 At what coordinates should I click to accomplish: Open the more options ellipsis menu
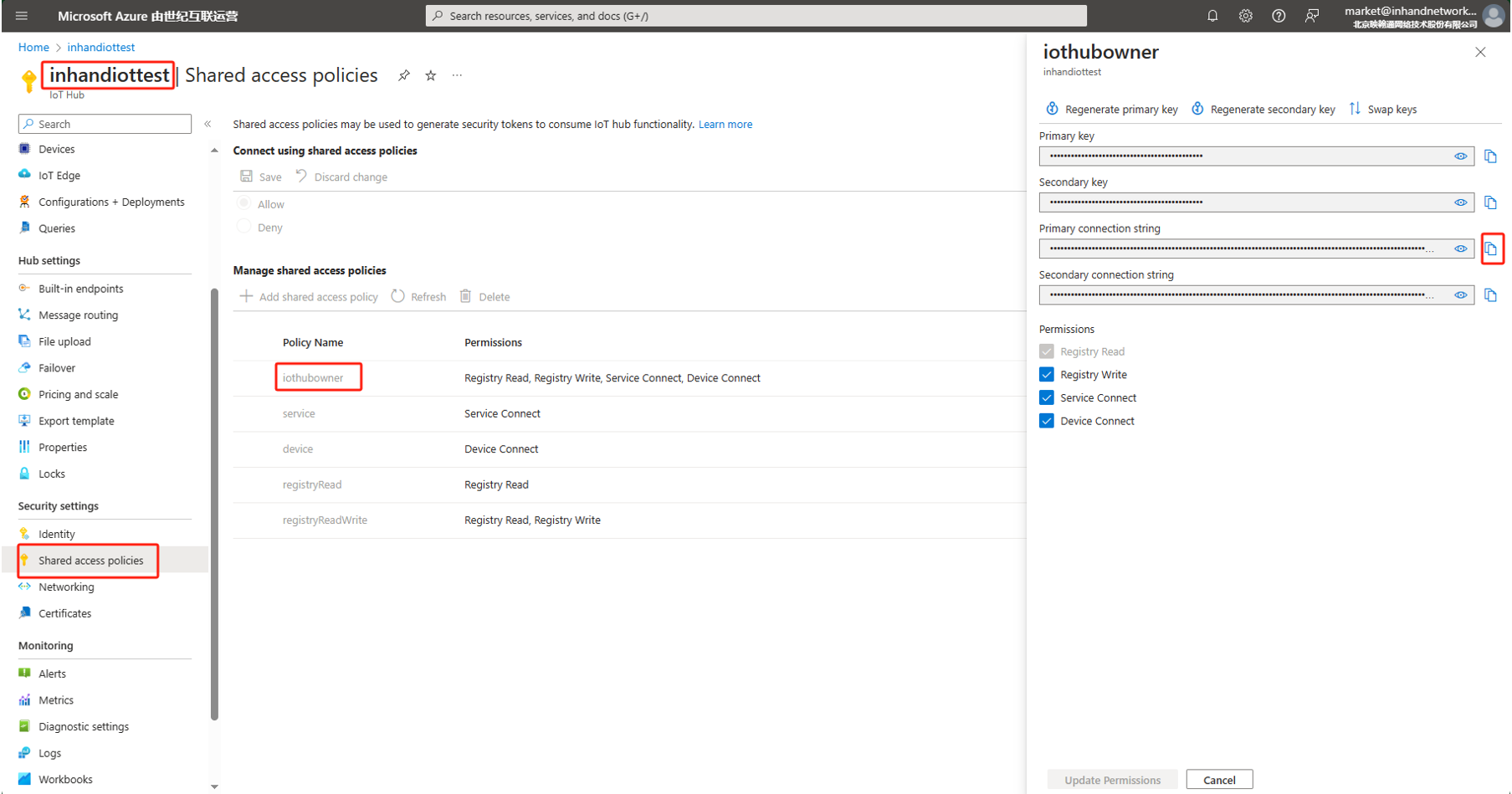[x=457, y=75]
